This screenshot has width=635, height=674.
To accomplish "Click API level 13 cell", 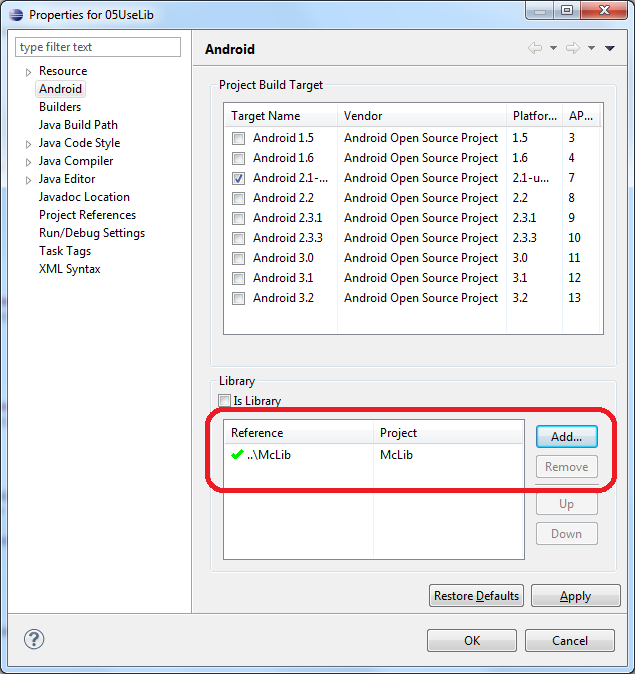I will [574, 298].
